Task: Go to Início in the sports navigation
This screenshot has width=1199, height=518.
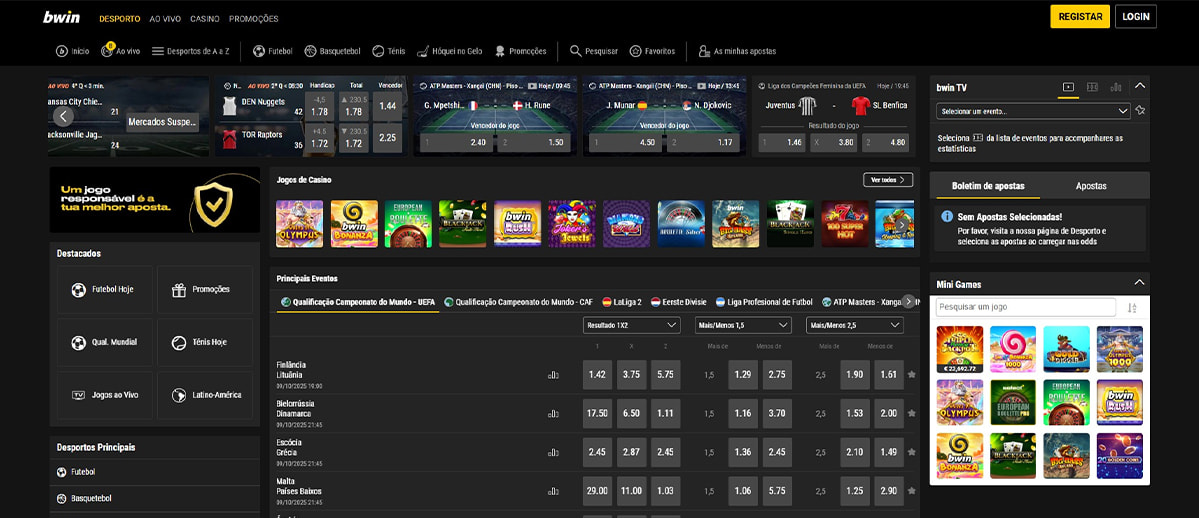Action: point(73,51)
